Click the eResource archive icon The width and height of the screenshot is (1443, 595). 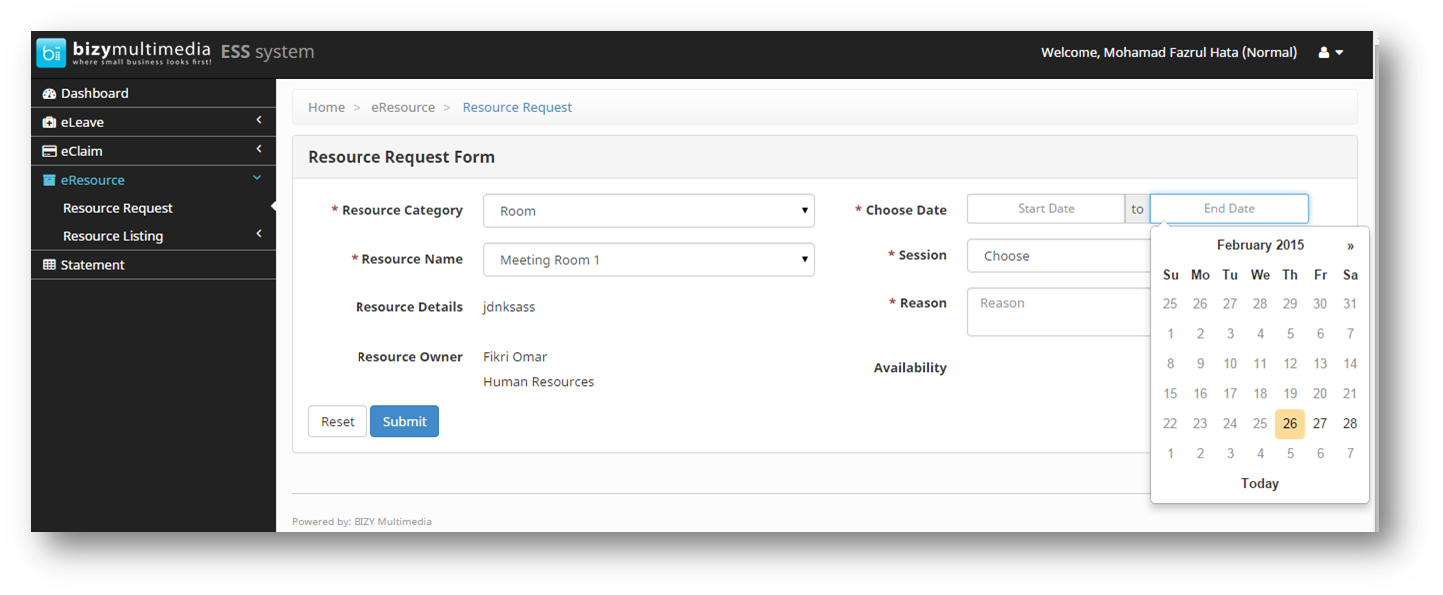click(49, 180)
